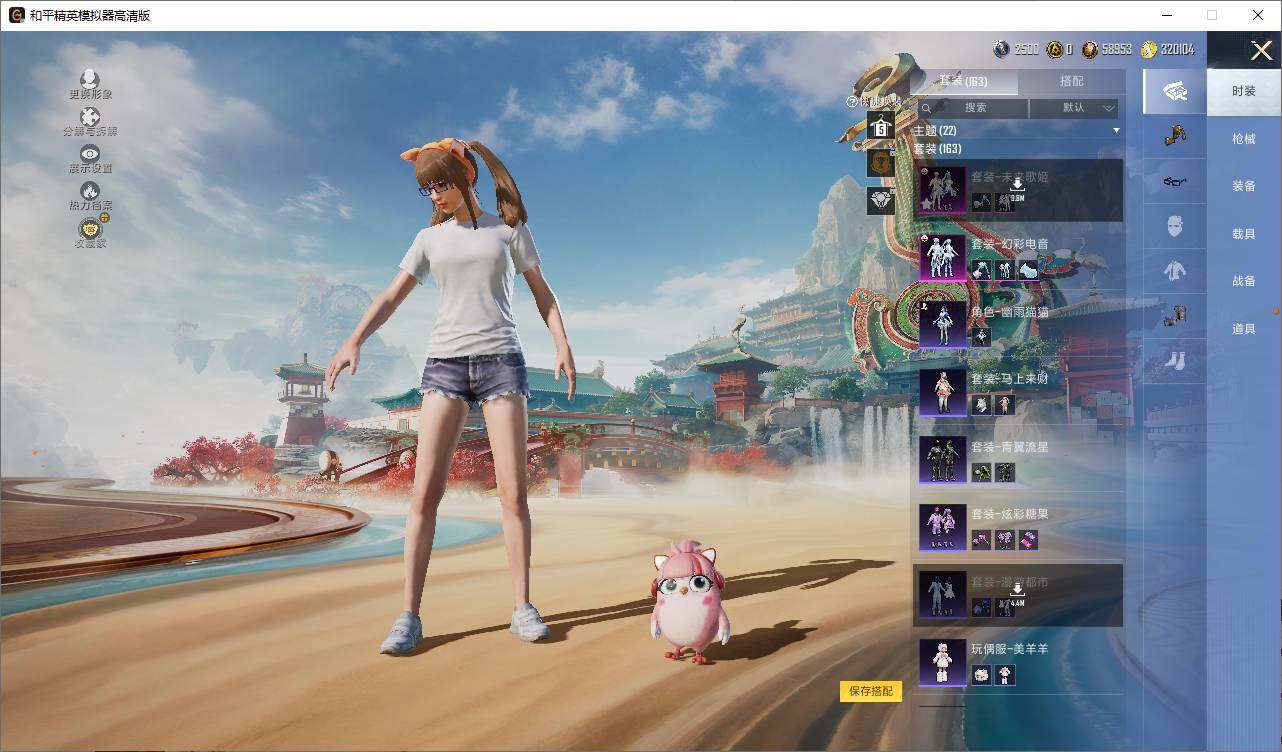This screenshot has height=752, width=1282.
Task: Click the 套装-幻彩电音 title text
Action: (1009, 243)
